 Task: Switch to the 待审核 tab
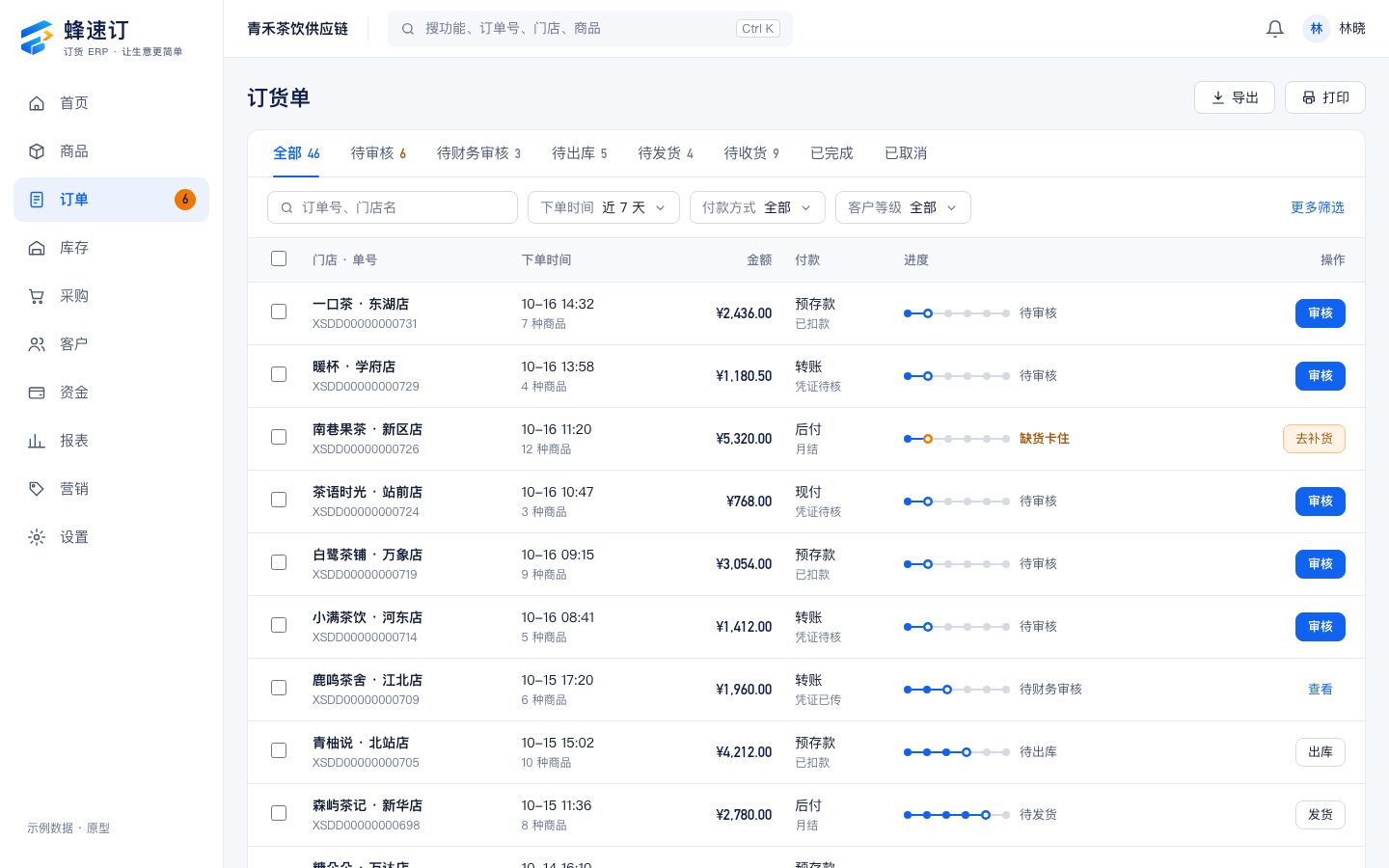(378, 153)
